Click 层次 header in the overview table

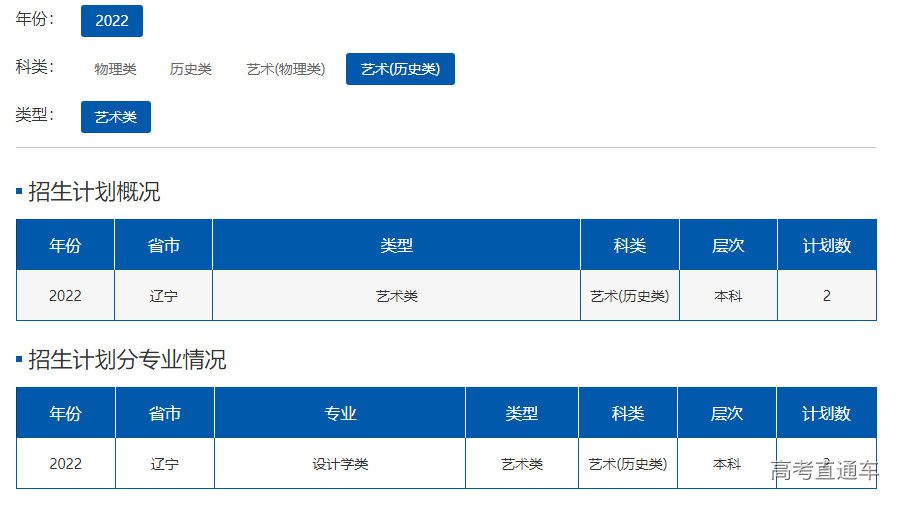(x=728, y=245)
